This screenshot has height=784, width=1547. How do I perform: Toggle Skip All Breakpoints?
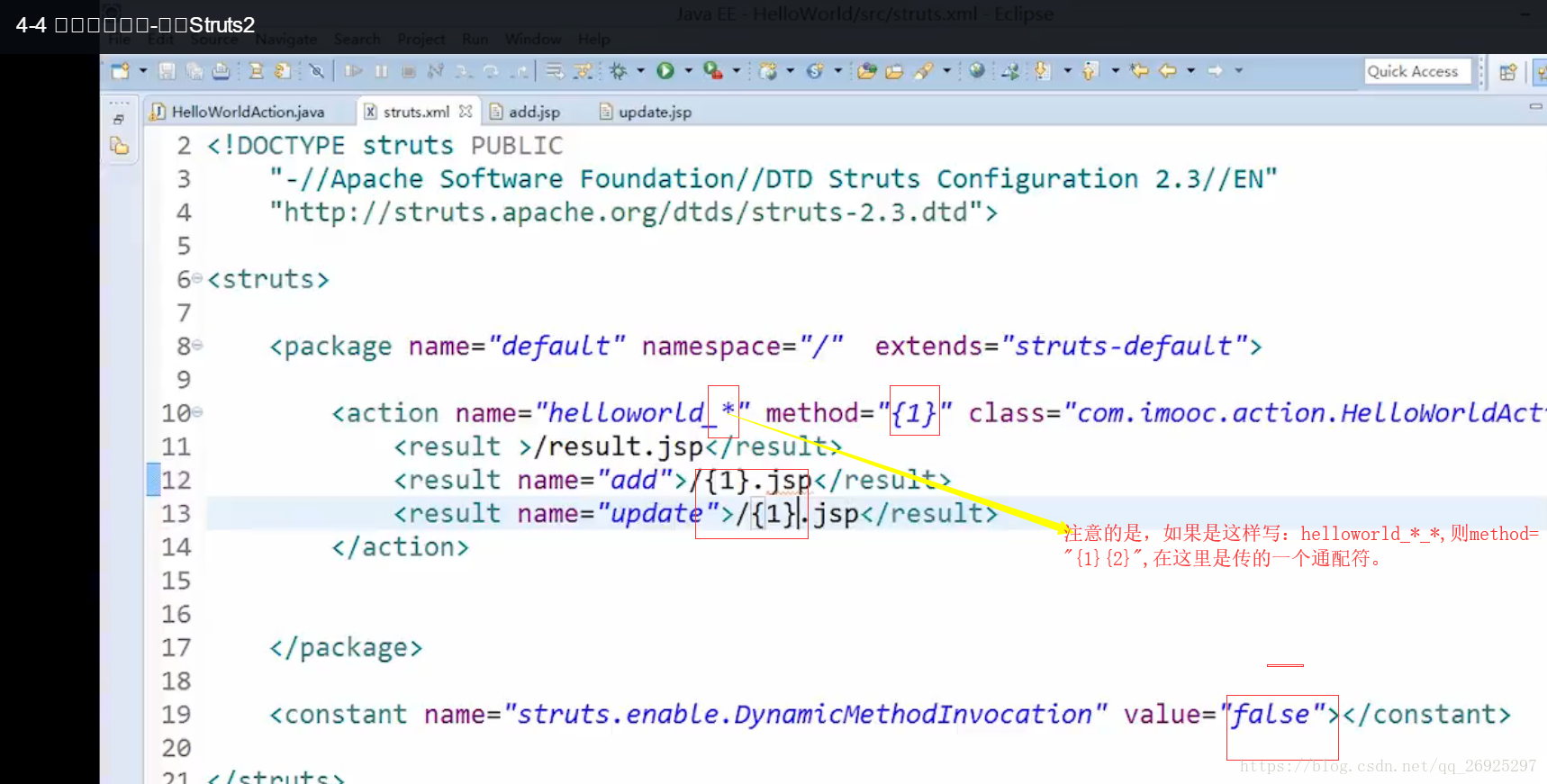[x=316, y=70]
